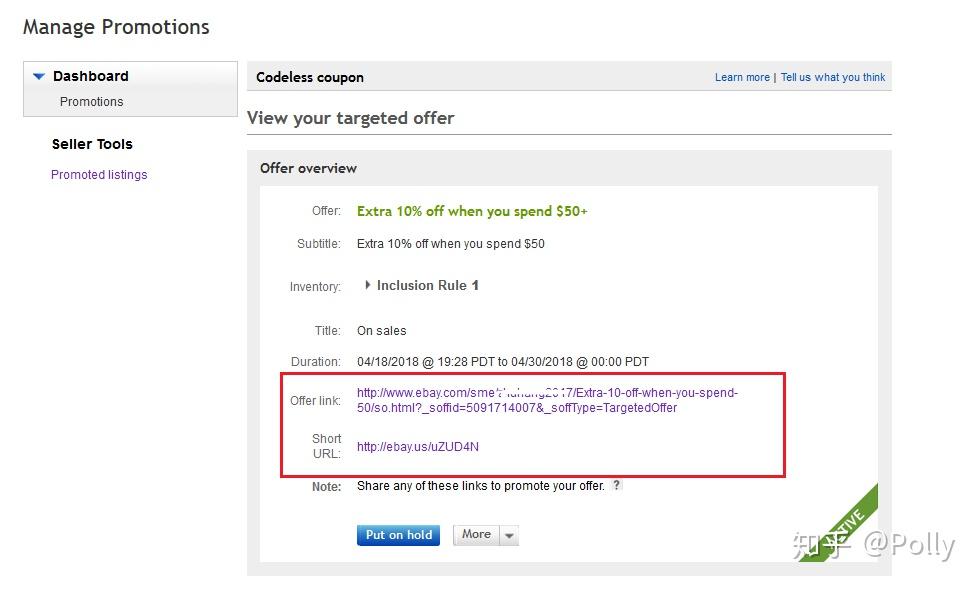Image resolution: width=980 pixels, height=589 pixels.
Task: Click the green Extra 10% off offer title
Action: pos(472,212)
